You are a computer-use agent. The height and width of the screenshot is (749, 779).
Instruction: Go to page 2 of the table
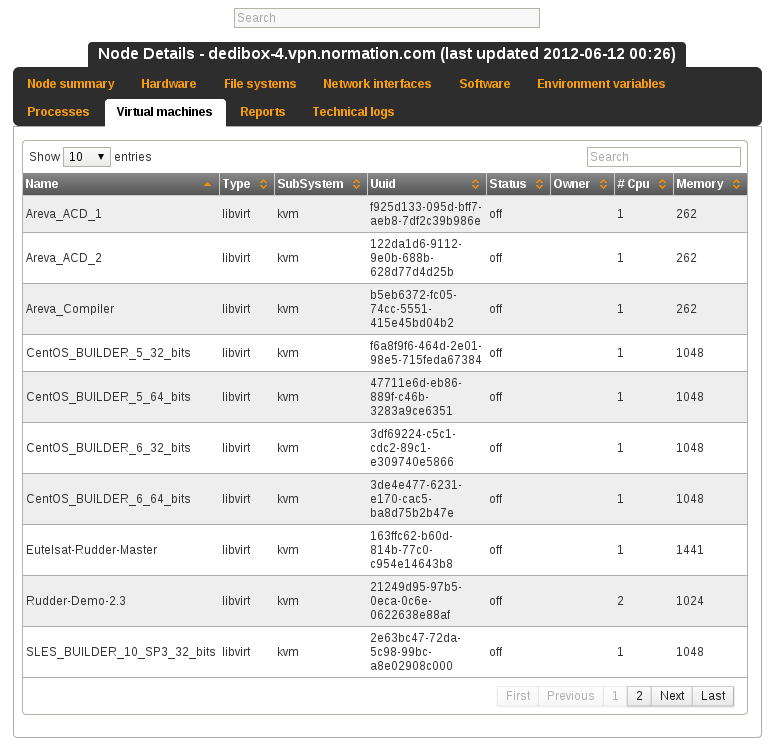pos(639,696)
